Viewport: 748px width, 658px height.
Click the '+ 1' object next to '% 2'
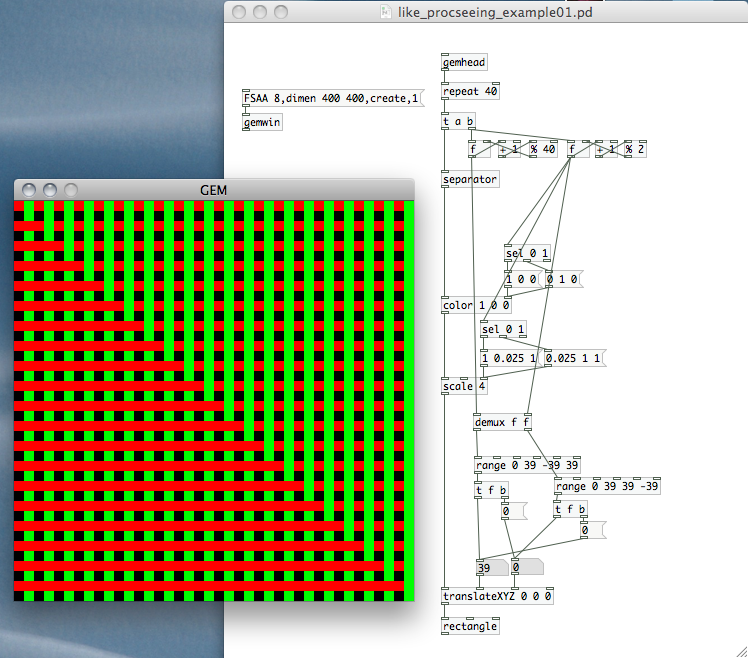pos(606,149)
